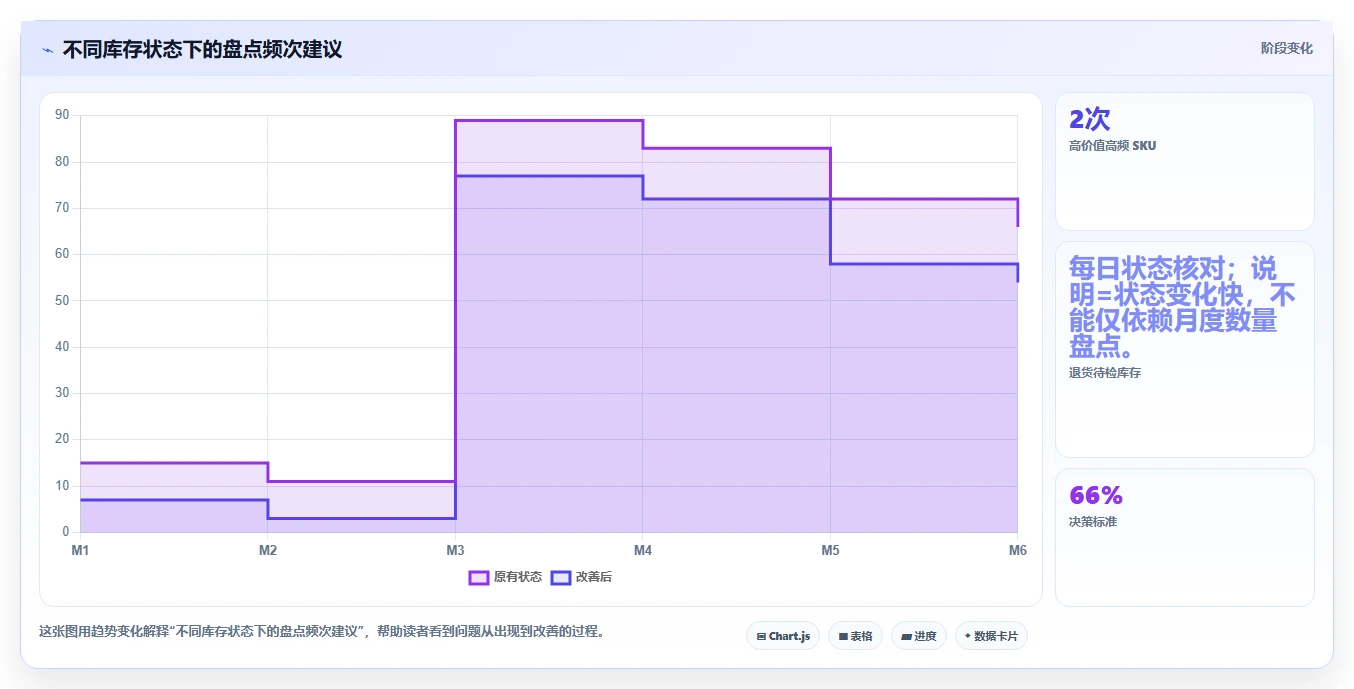The height and width of the screenshot is (689, 1354).
Task: Select the 数据卡片 tag chip
Action: (991, 636)
